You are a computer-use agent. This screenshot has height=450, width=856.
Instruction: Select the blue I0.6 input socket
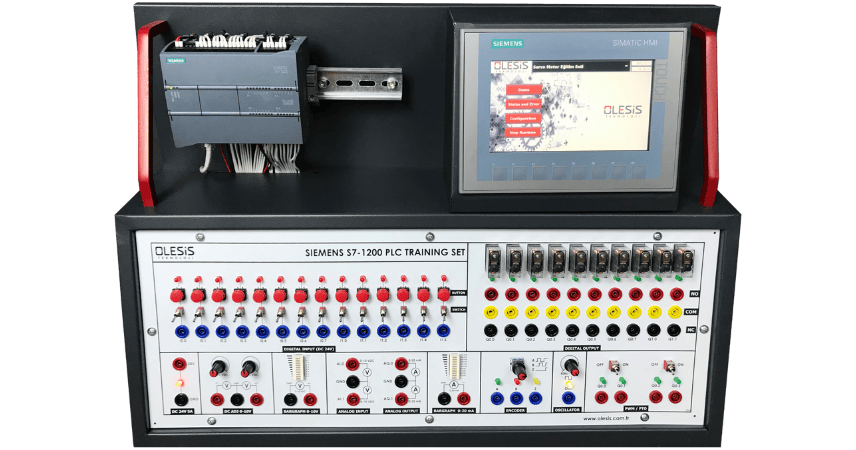pyautogui.click(x=303, y=331)
